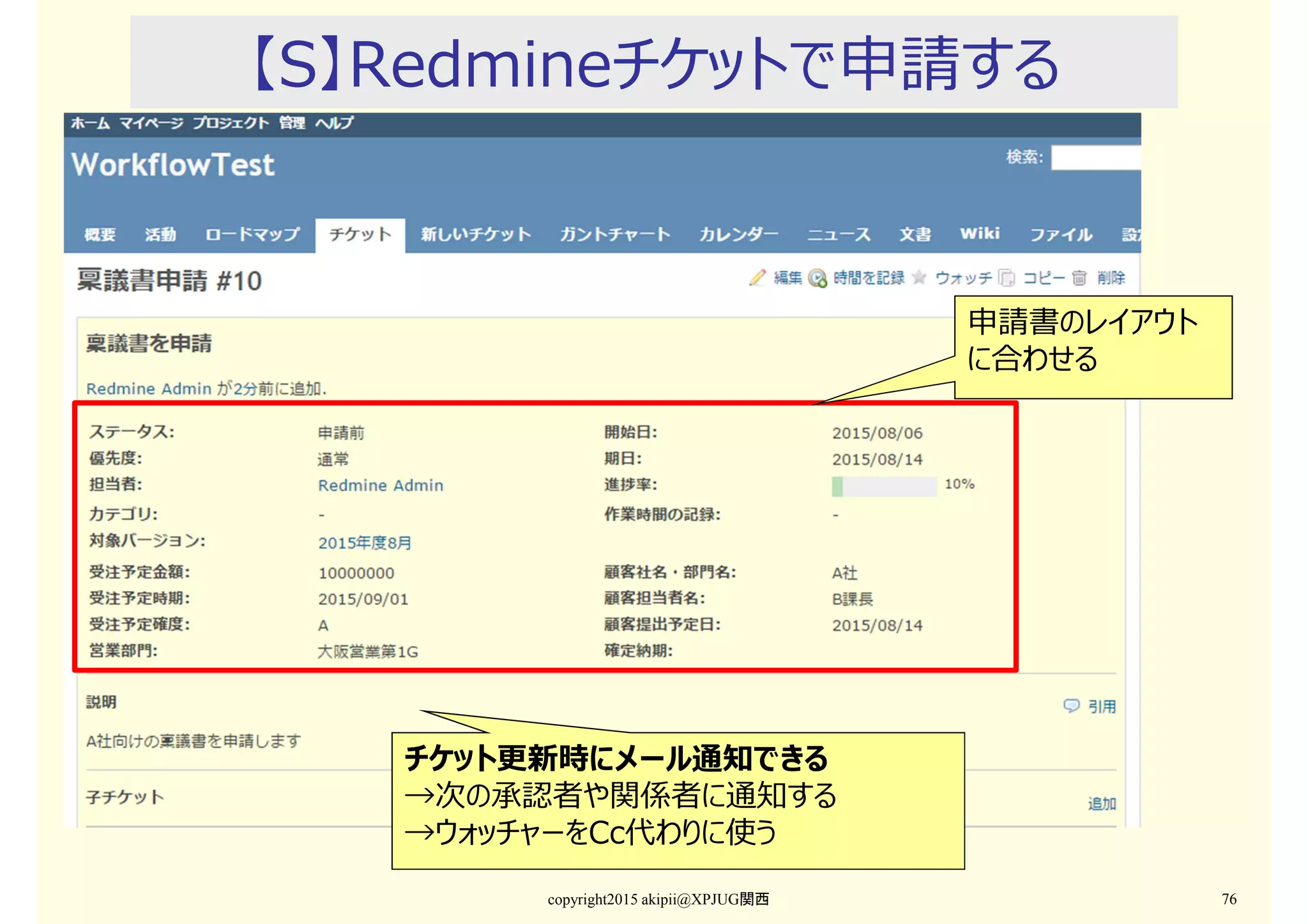Click the 子チケット section label
This screenshot has height=924, width=1308.
click(x=125, y=797)
